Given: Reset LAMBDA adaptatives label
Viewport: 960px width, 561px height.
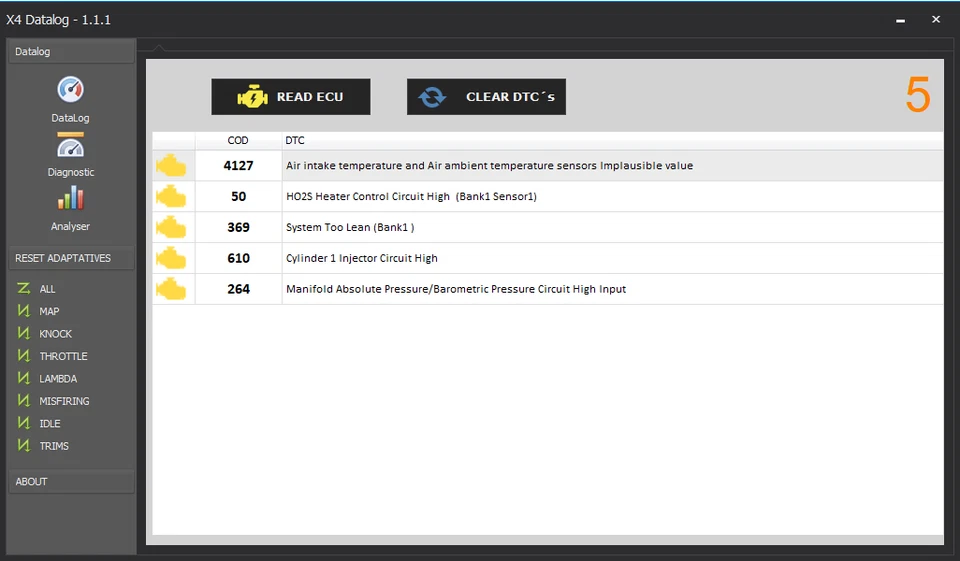Looking at the screenshot, I should point(58,378).
